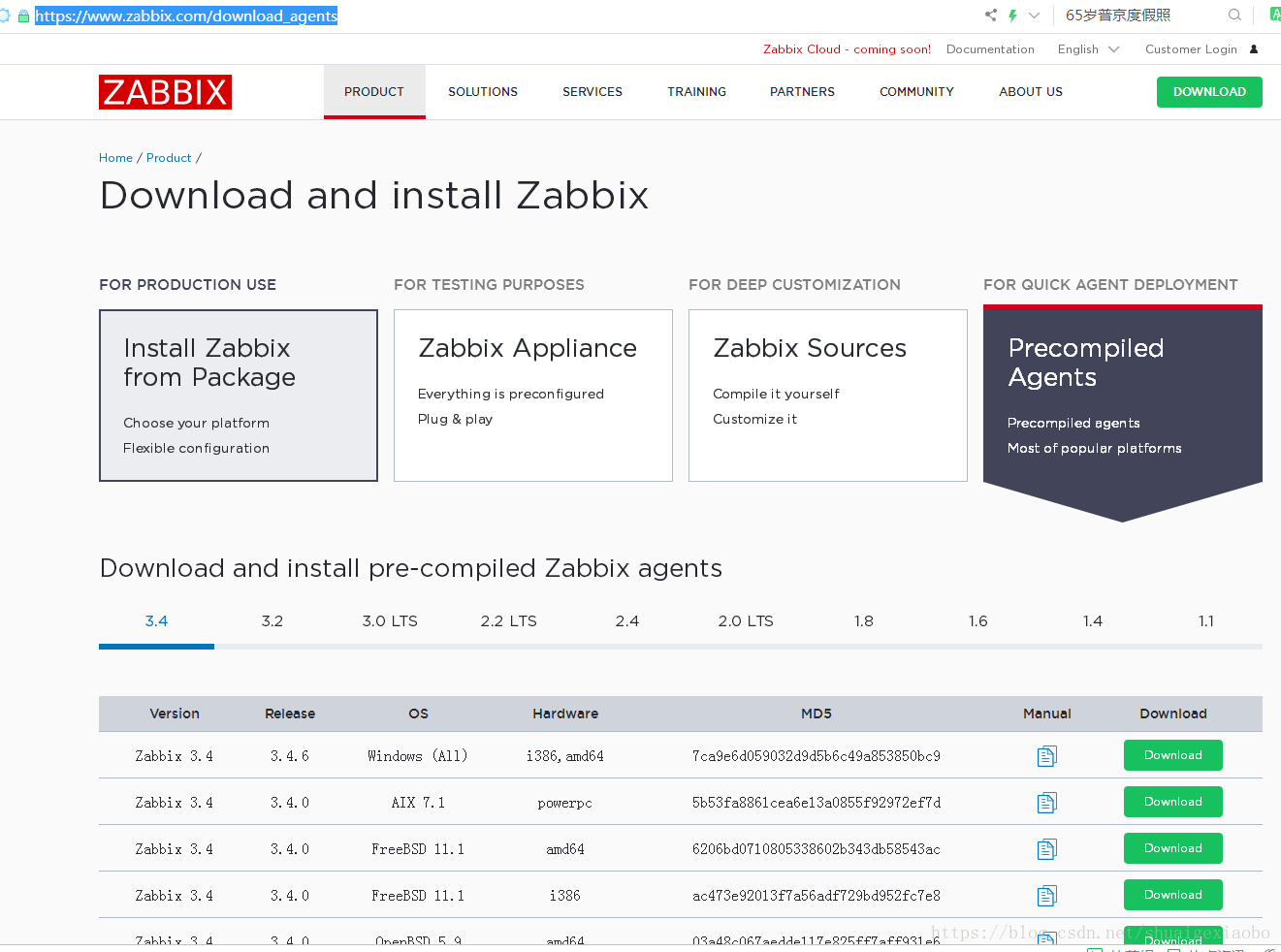The image size is (1281, 952).
Task: Click the URL address field
Action: click(x=485, y=16)
